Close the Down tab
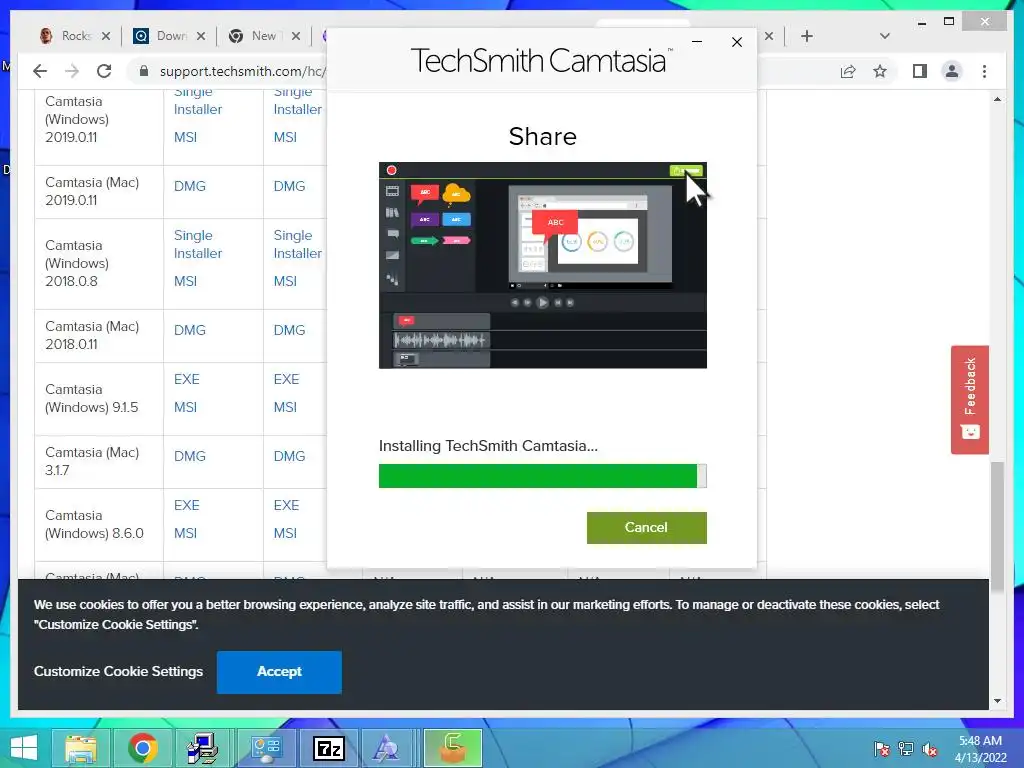This screenshot has width=1024, height=768. tap(201, 36)
